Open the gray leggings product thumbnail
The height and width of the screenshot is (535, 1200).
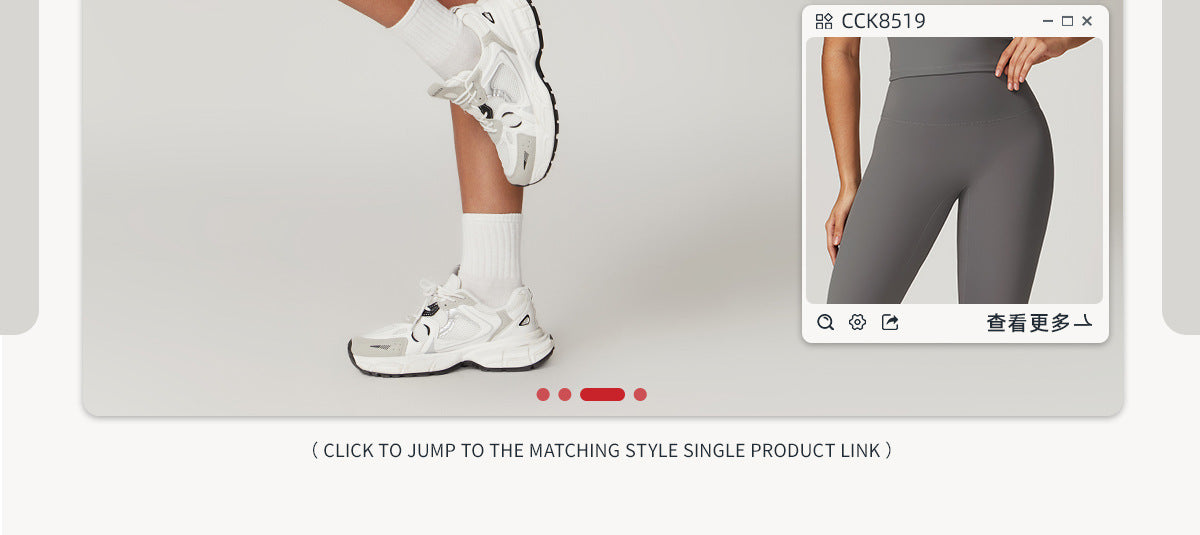(954, 170)
